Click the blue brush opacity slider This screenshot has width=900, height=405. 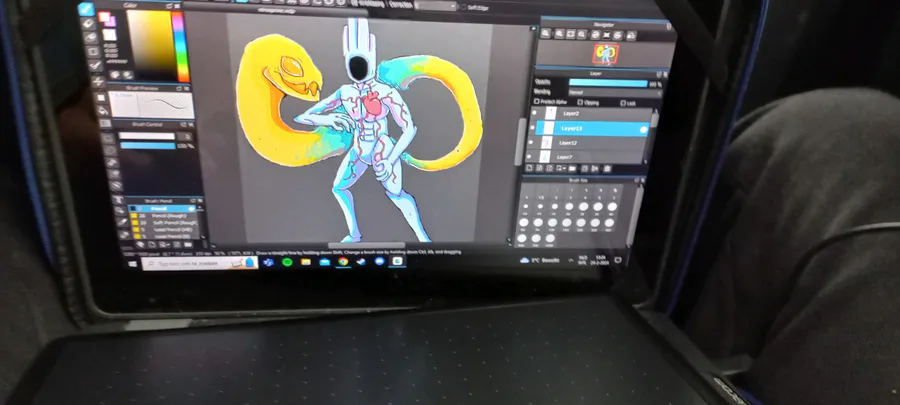click(148, 146)
